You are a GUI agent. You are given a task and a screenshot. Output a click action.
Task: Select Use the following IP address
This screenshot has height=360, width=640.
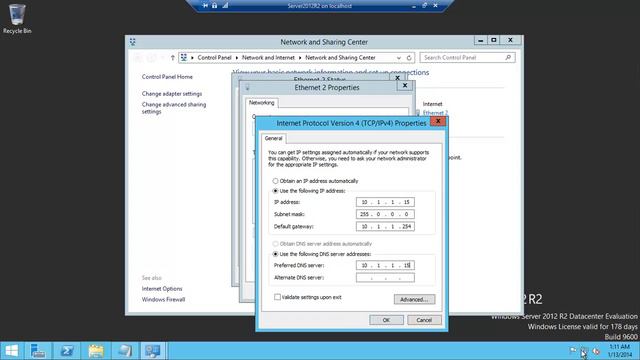(x=276, y=191)
